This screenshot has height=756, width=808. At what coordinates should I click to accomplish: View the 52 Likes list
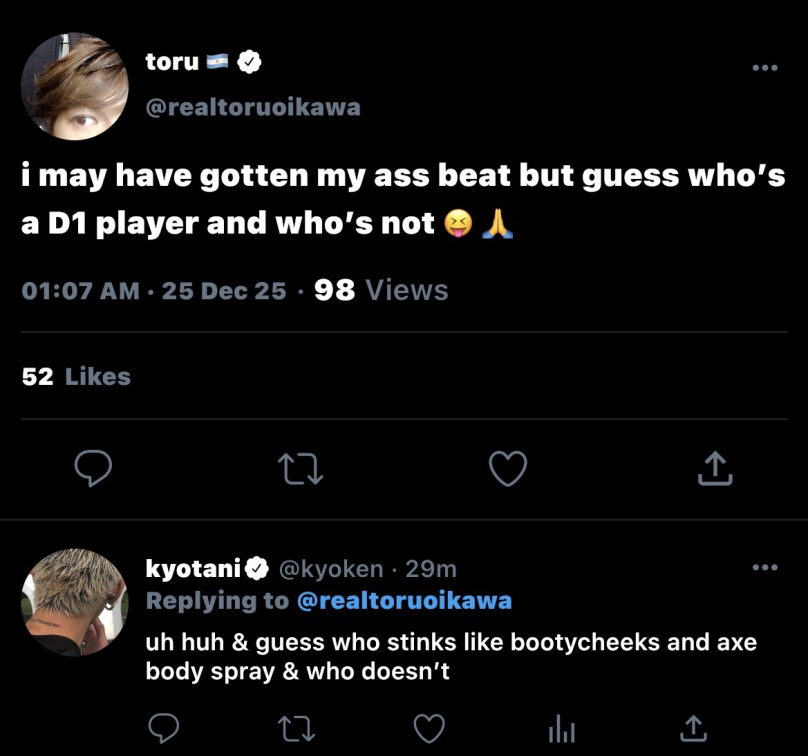(x=76, y=377)
